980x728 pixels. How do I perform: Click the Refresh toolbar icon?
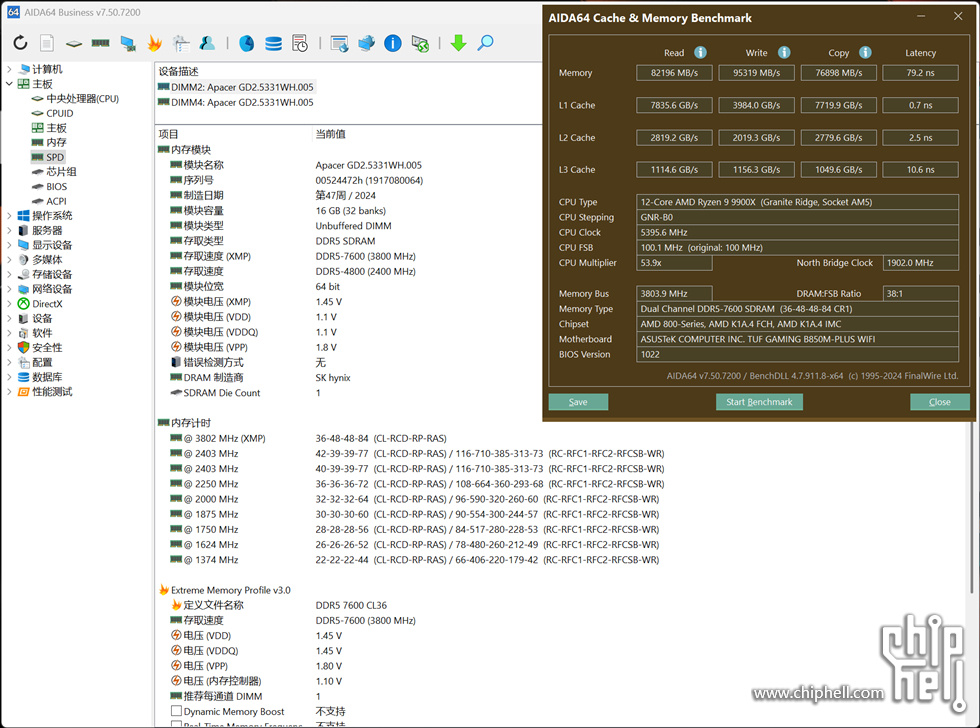(x=20, y=43)
